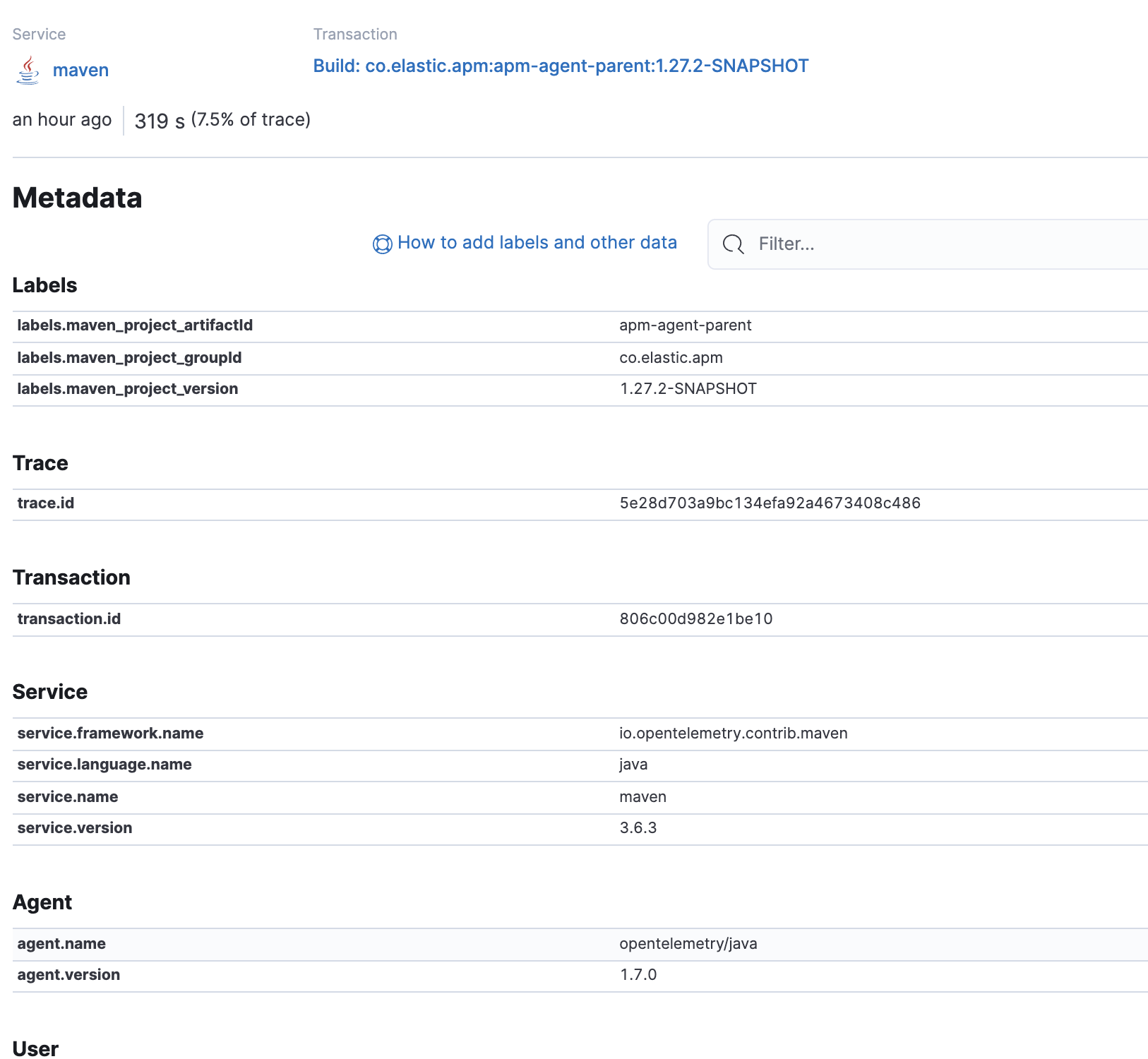Image resolution: width=1148 pixels, height=1059 pixels.
Task: Click the Metadata heading
Action: point(78,198)
